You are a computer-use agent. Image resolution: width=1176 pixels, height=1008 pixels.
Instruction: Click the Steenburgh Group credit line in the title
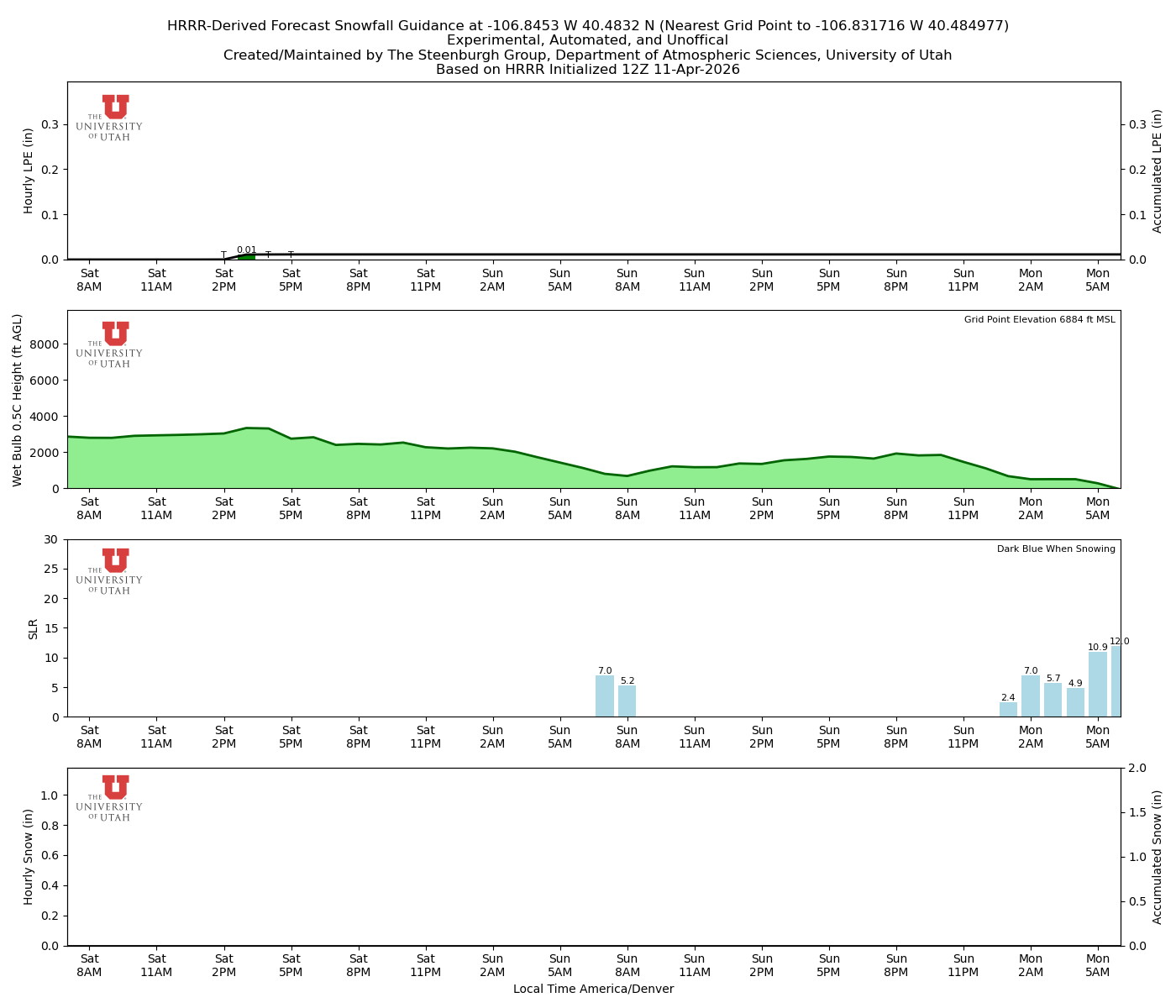tap(587, 55)
